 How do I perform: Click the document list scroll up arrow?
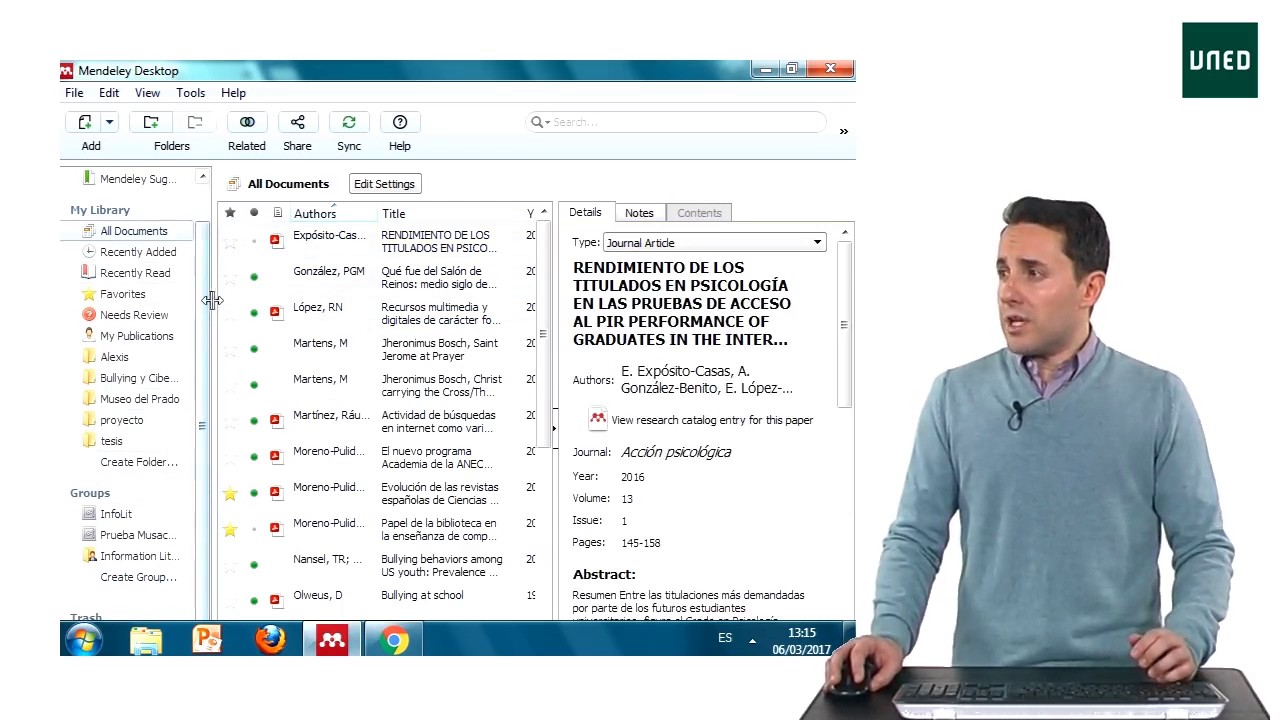544,212
